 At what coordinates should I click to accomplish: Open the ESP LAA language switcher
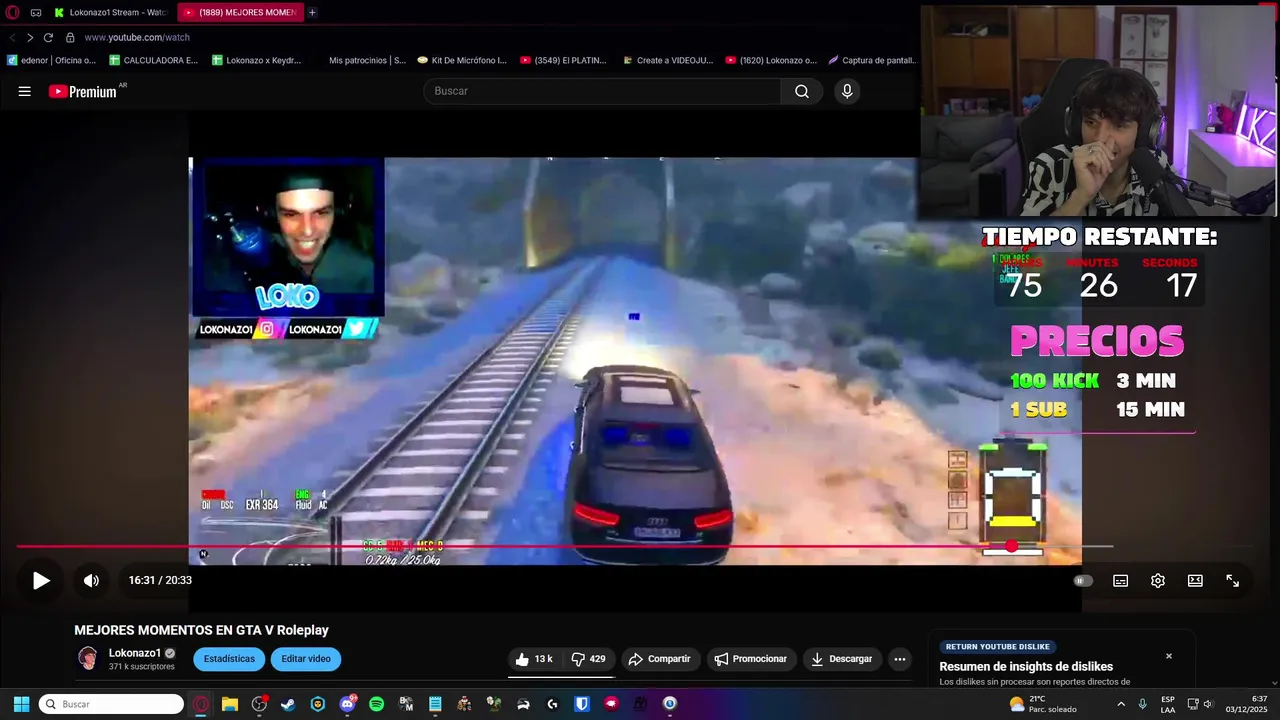click(1168, 704)
